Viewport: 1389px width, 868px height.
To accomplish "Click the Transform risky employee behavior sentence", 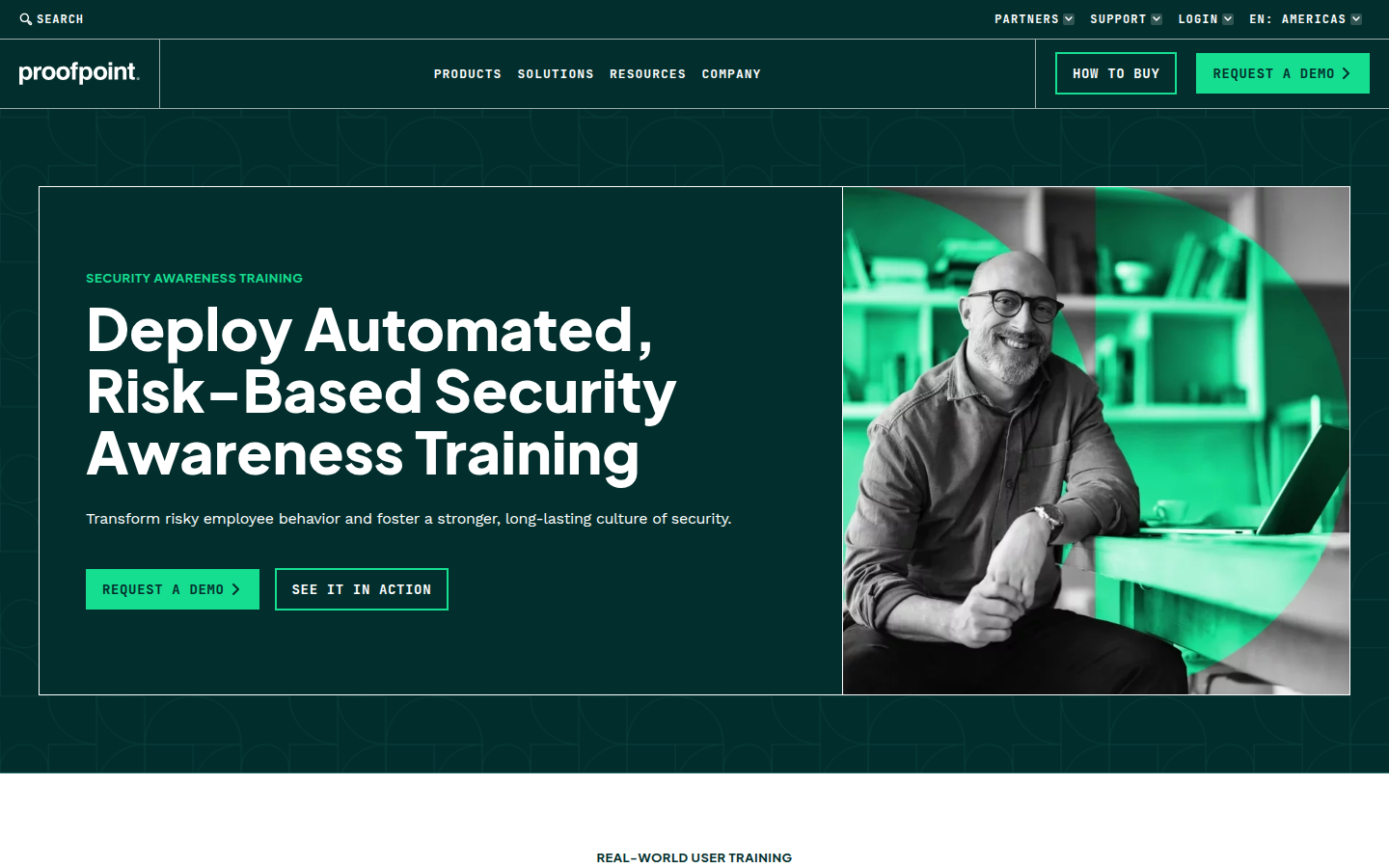I will [x=409, y=519].
